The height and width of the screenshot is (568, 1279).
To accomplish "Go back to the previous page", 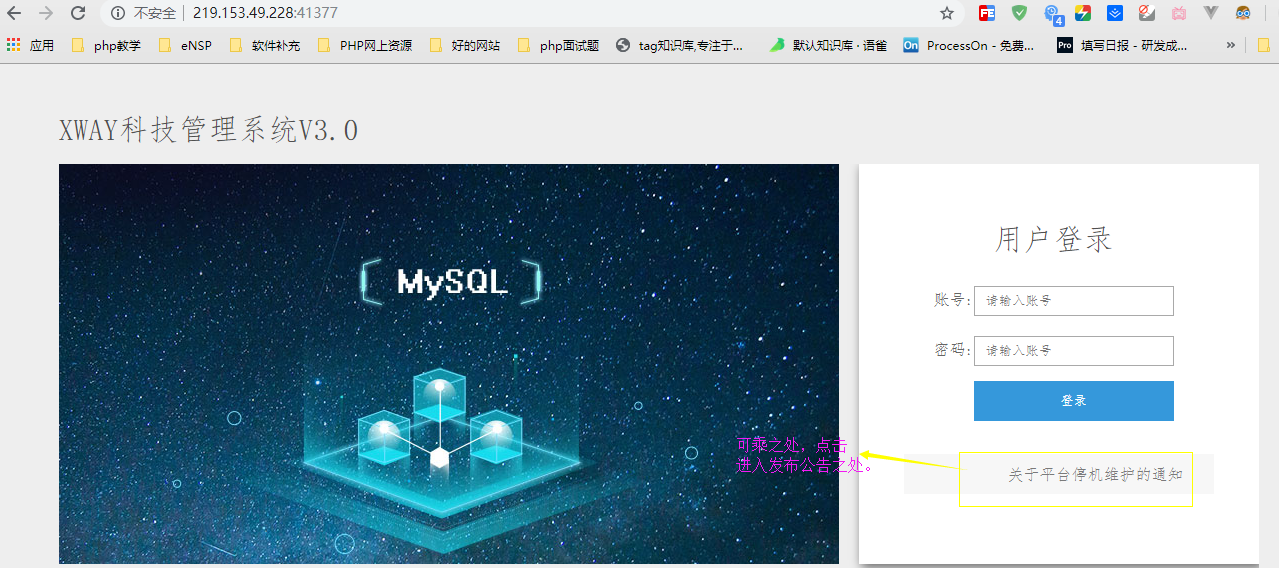I will click(x=14, y=13).
